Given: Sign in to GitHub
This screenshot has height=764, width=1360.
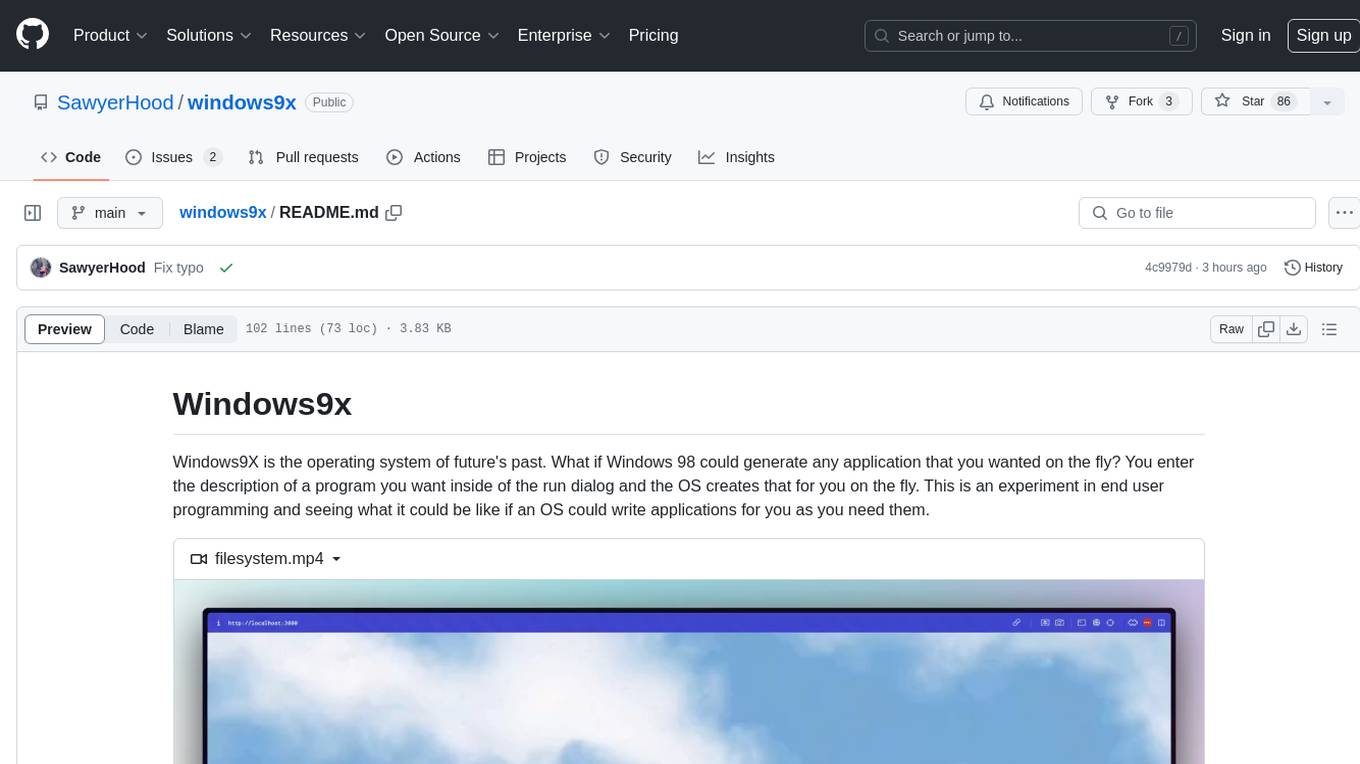Looking at the screenshot, I should pos(1245,35).
